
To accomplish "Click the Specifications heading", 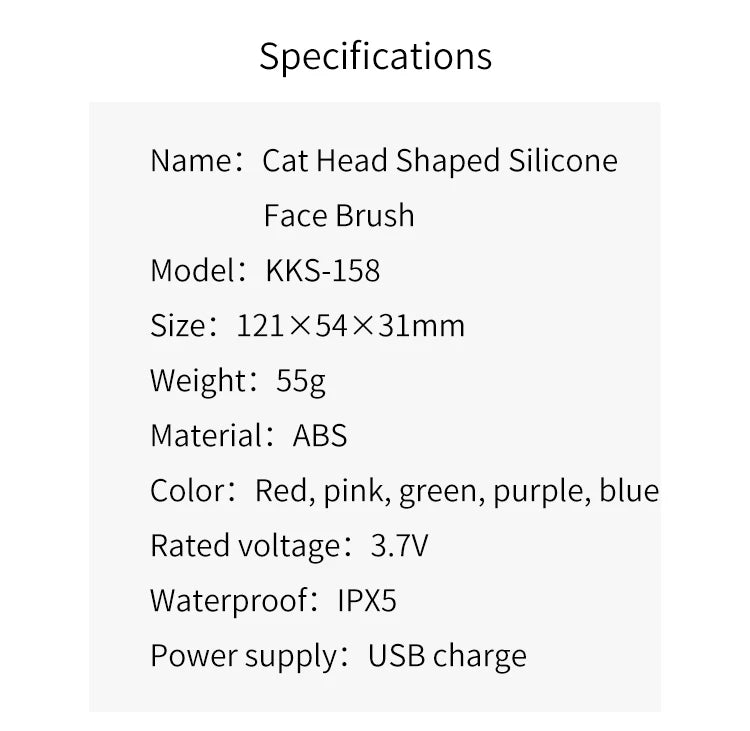I will point(375,57).
